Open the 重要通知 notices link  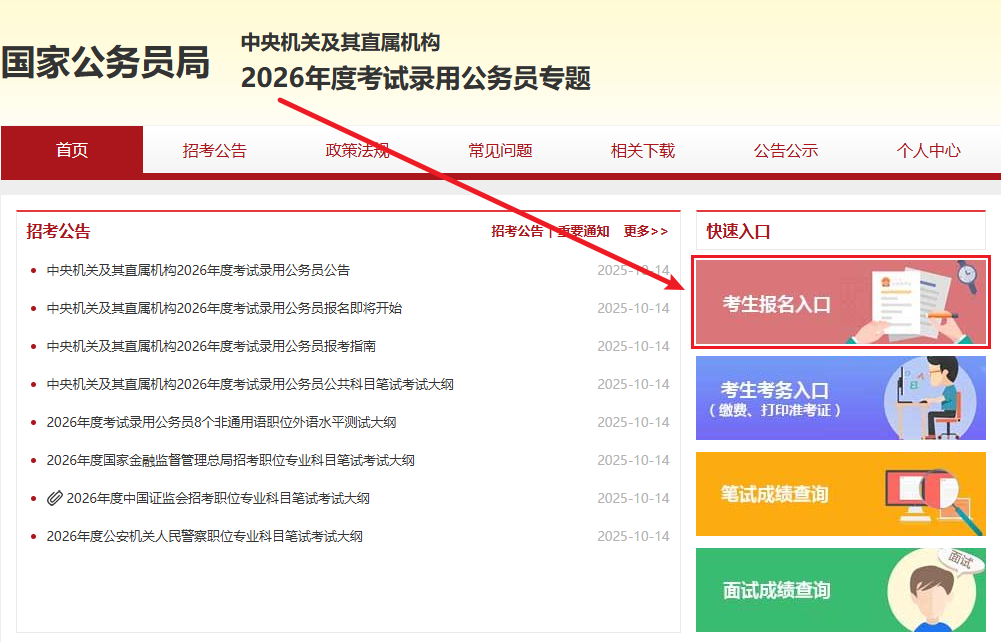583,230
